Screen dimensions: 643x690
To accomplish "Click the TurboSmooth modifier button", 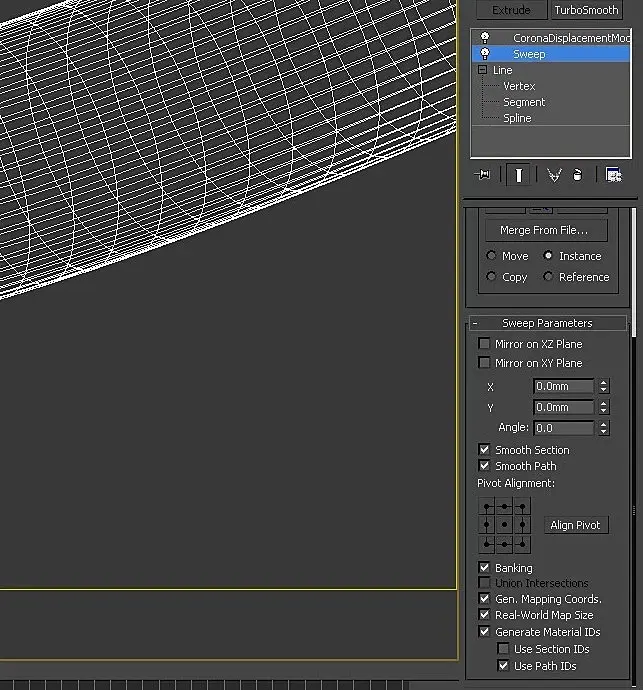I will pos(586,10).
